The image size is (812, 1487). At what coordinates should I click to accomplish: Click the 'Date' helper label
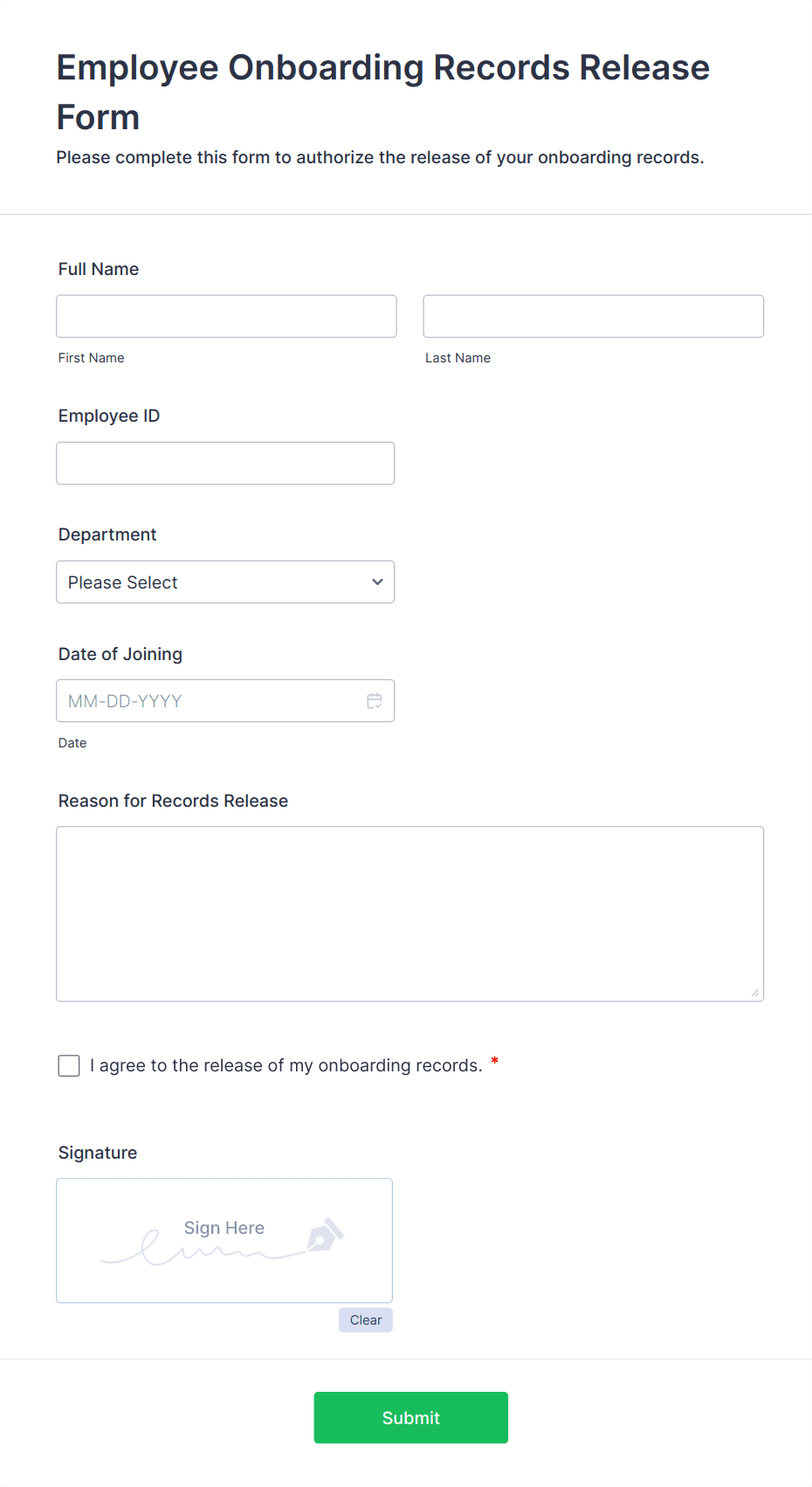(x=72, y=742)
